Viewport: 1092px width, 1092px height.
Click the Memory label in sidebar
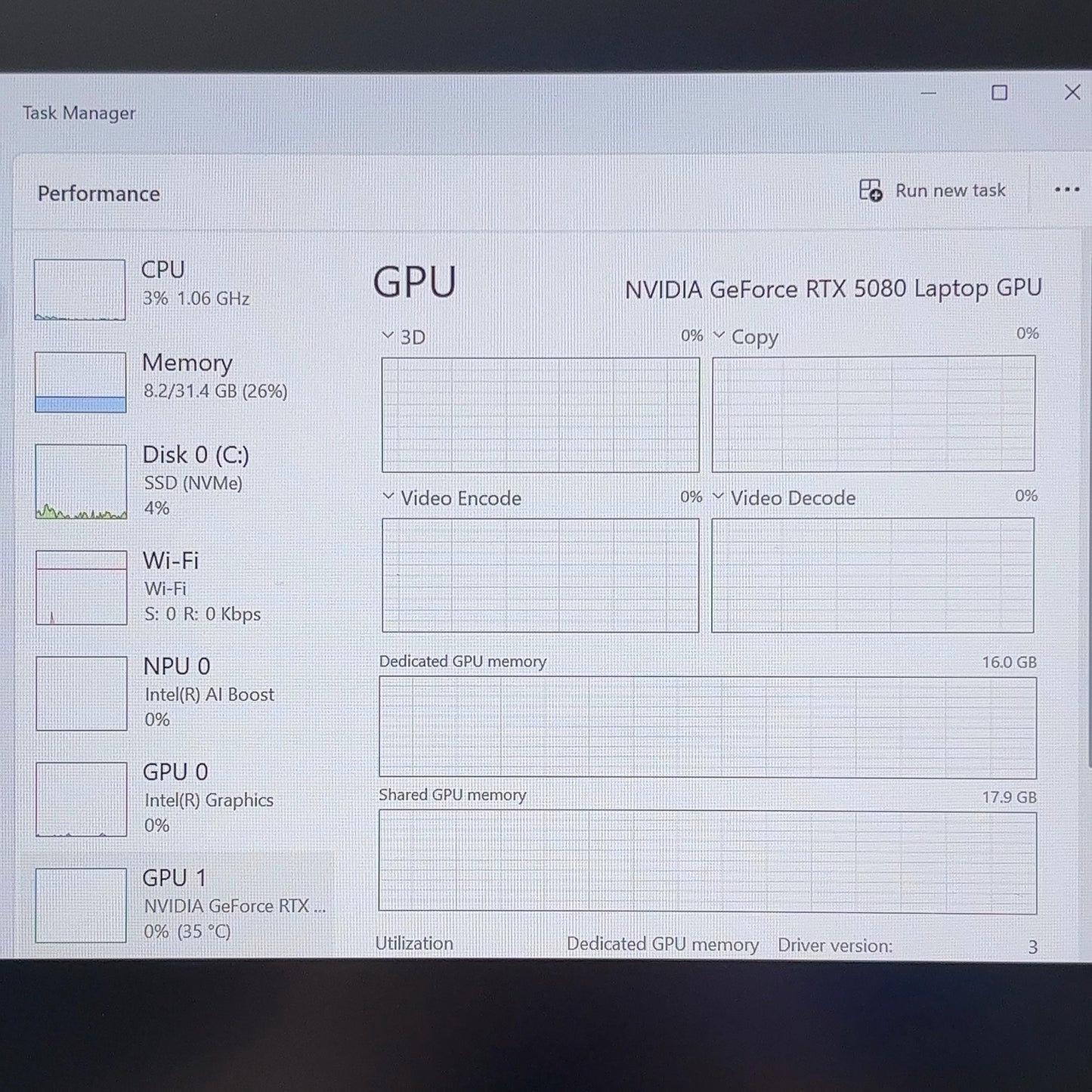[187, 363]
